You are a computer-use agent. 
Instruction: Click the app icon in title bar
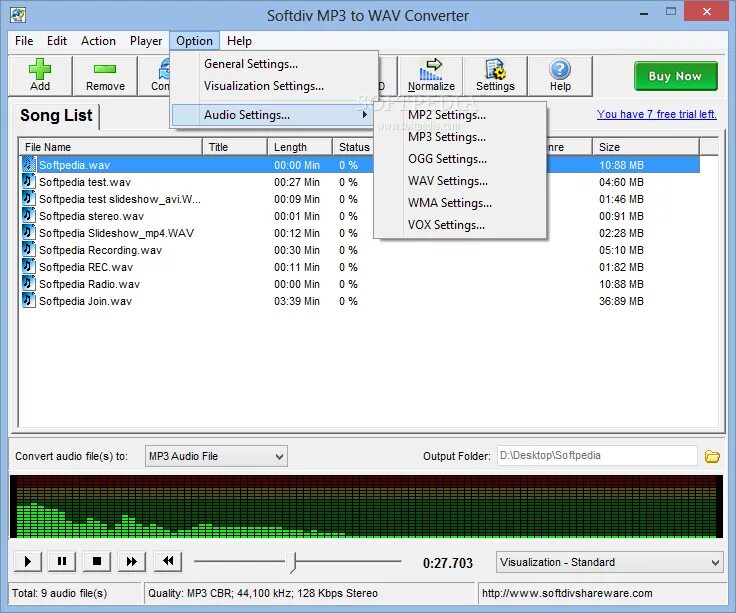coord(18,15)
